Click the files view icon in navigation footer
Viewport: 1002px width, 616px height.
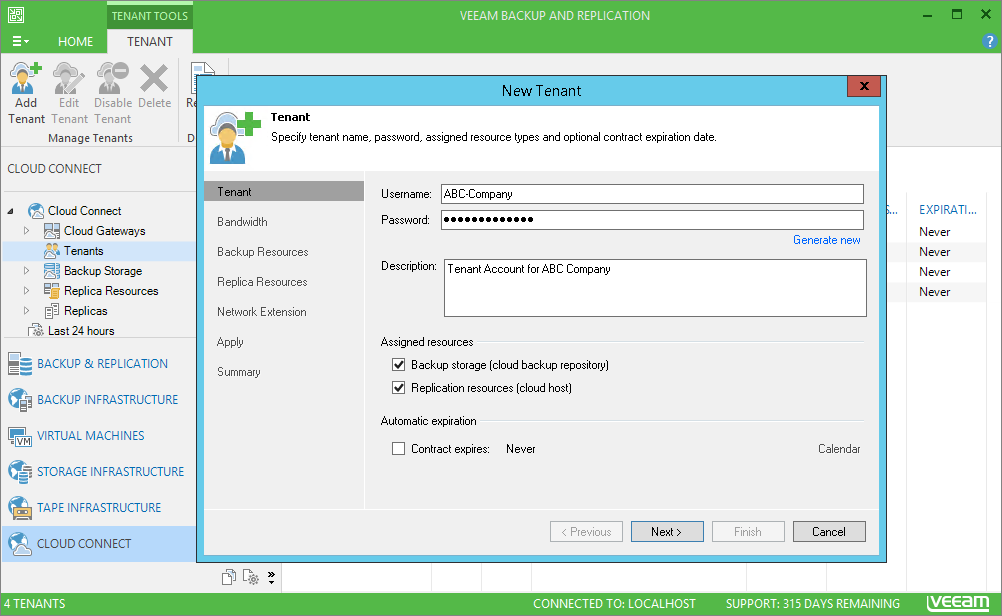(229, 578)
